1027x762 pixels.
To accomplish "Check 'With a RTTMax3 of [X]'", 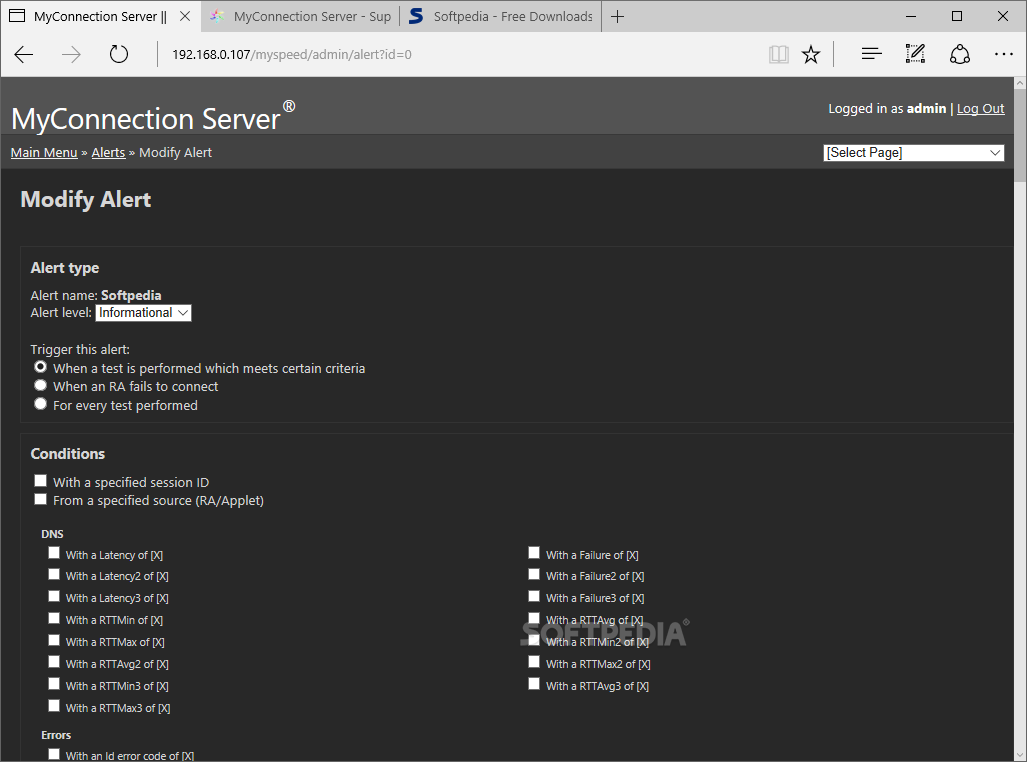I will [54, 706].
